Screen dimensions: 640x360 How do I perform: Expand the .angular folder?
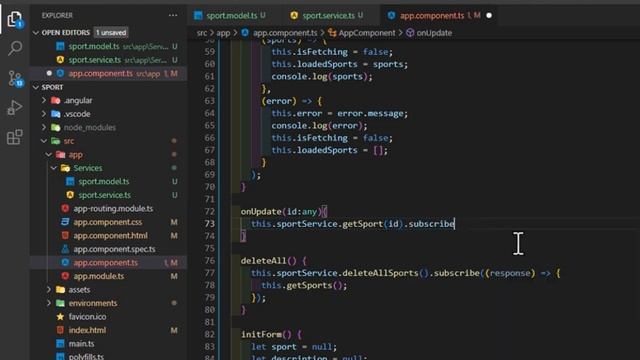pyautogui.click(x=78, y=100)
